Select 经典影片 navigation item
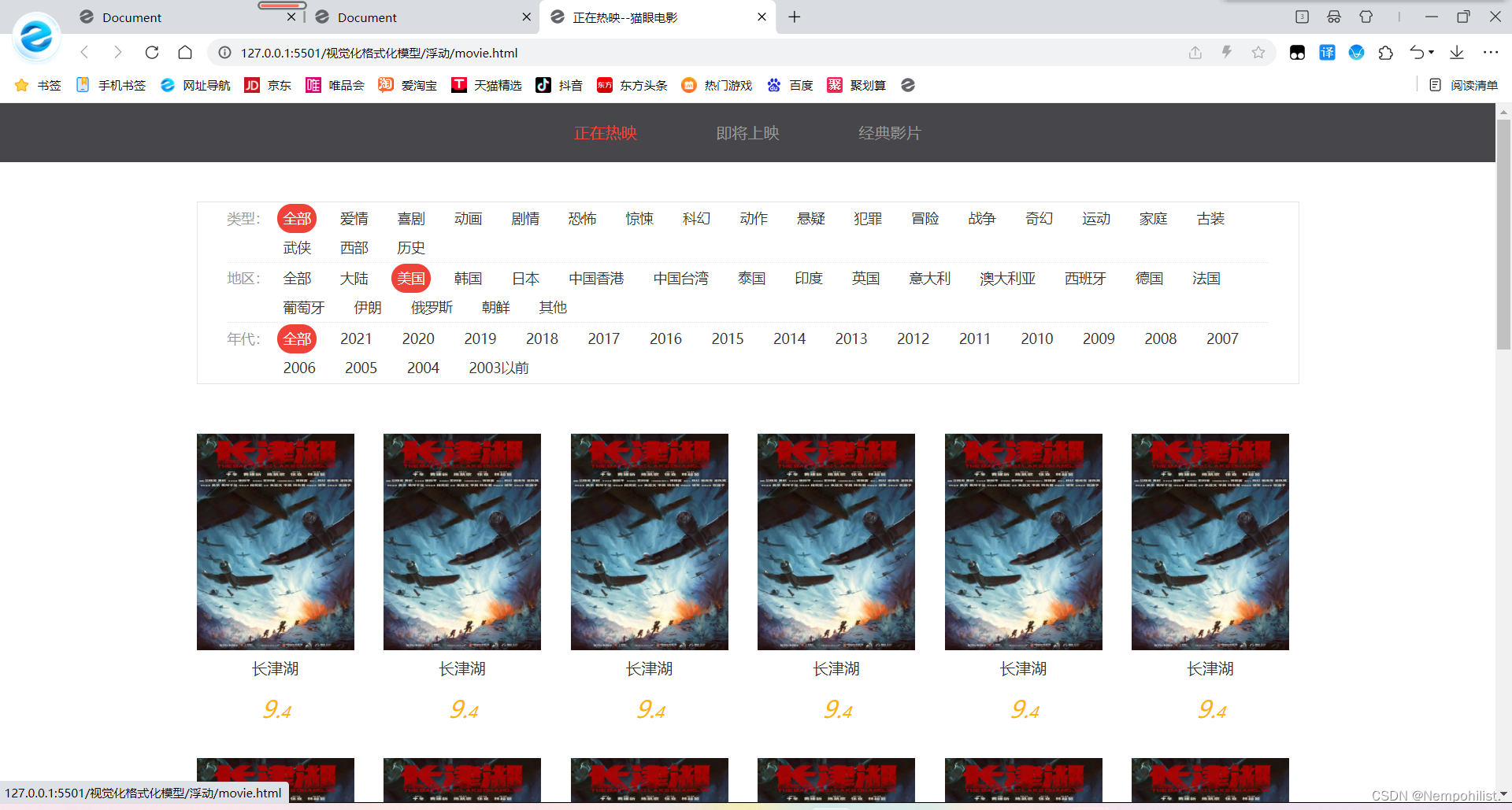The image size is (1512, 810). [x=889, y=133]
